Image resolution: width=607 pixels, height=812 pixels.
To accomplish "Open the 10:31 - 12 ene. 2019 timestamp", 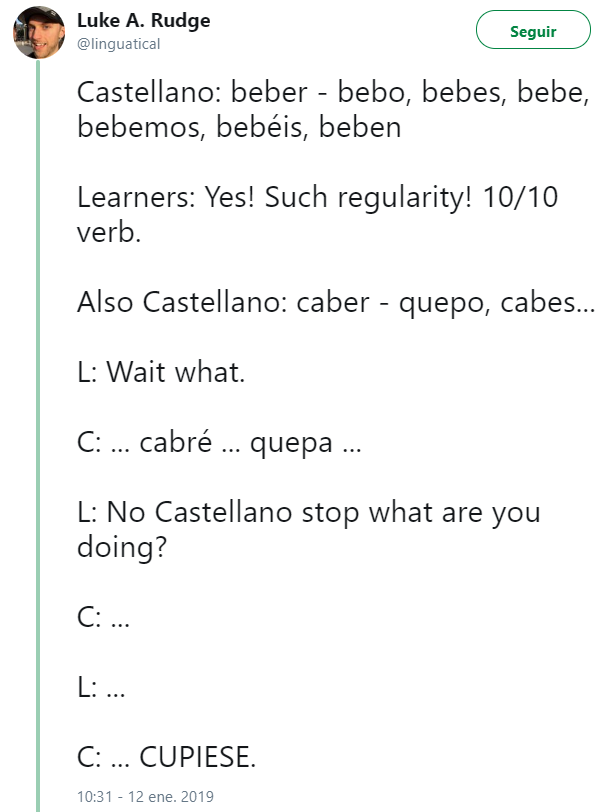I will click(x=145, y=796).
